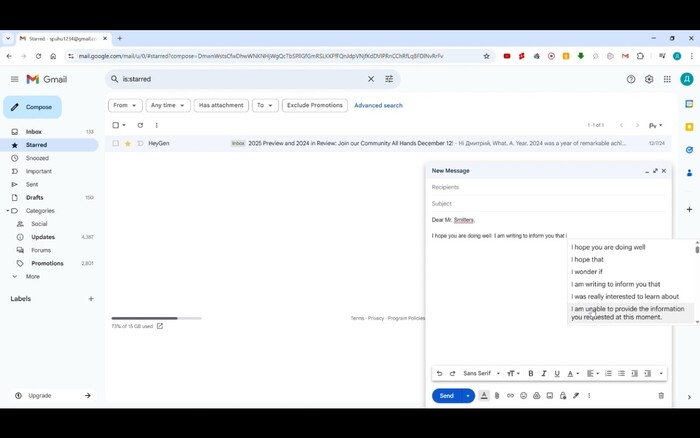Open the Drafts folder
700x438 pixels.
(x=35, y=198)
